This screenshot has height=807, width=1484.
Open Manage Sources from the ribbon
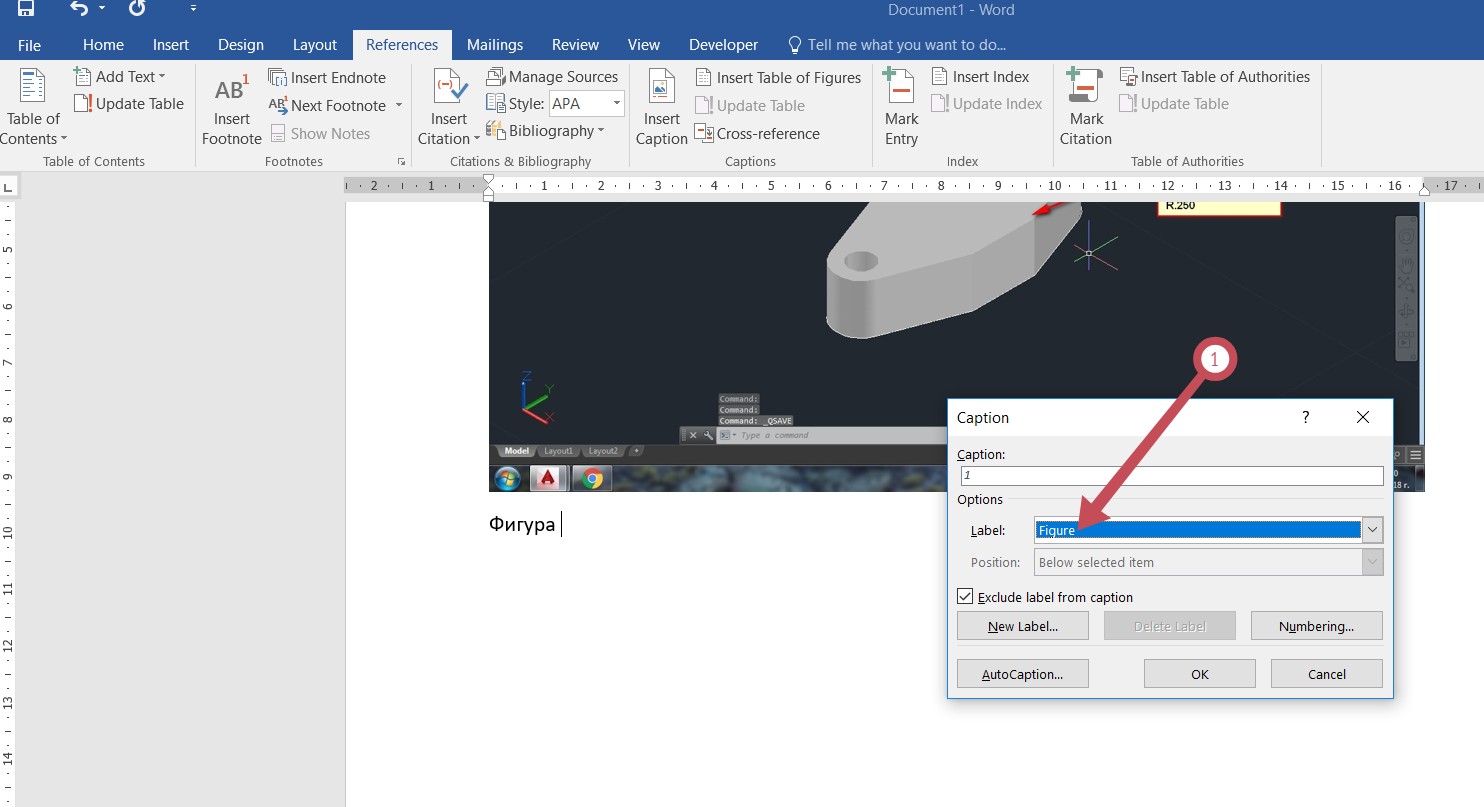(551, 77)
